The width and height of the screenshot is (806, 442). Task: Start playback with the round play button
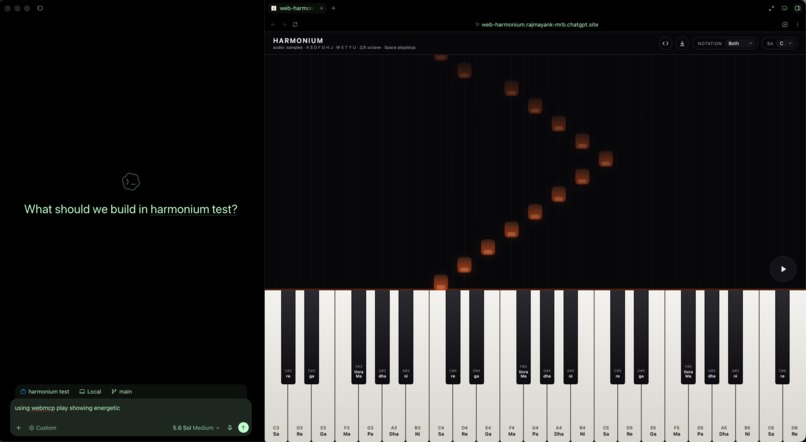click(x=783, y=269)
